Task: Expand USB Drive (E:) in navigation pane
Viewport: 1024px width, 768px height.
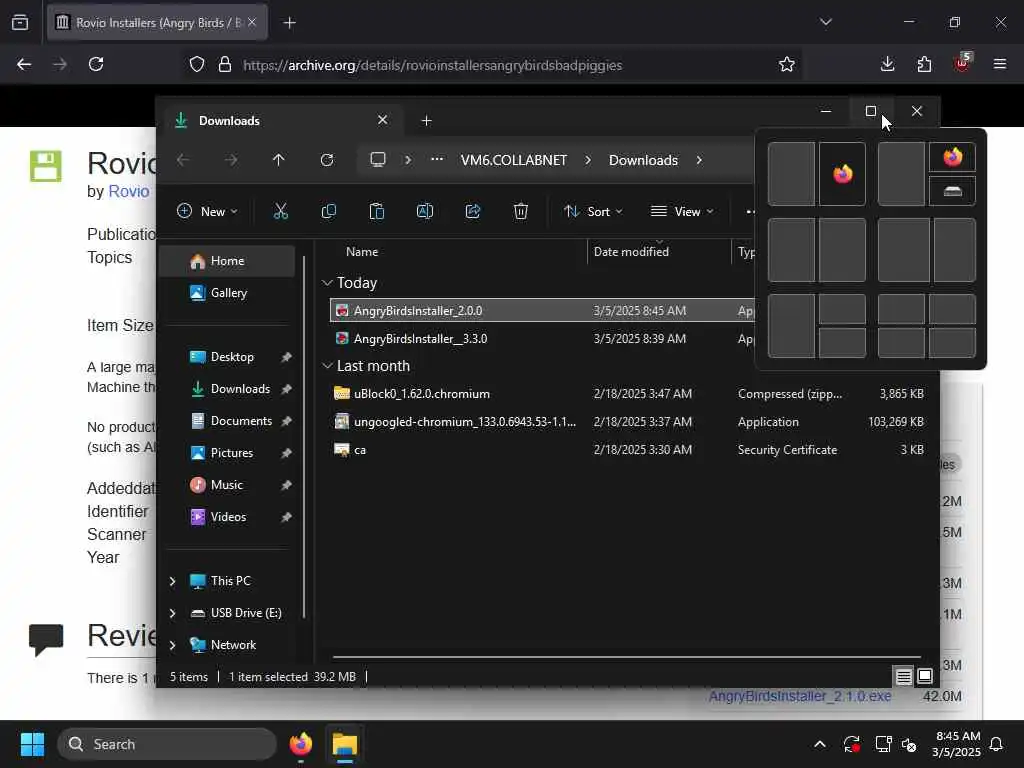Action: [172, 613]
